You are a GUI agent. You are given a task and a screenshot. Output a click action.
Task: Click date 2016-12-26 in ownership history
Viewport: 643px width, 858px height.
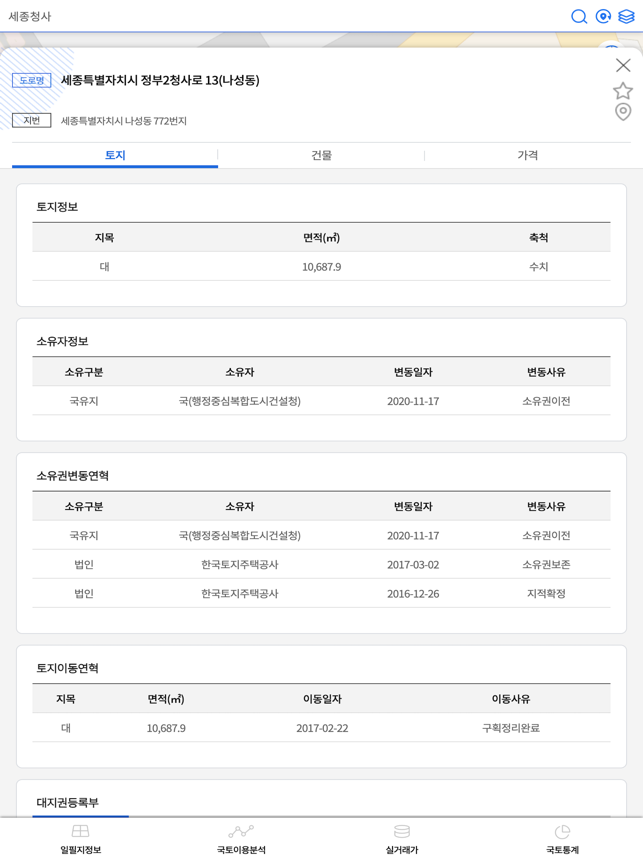pos(413,594)
